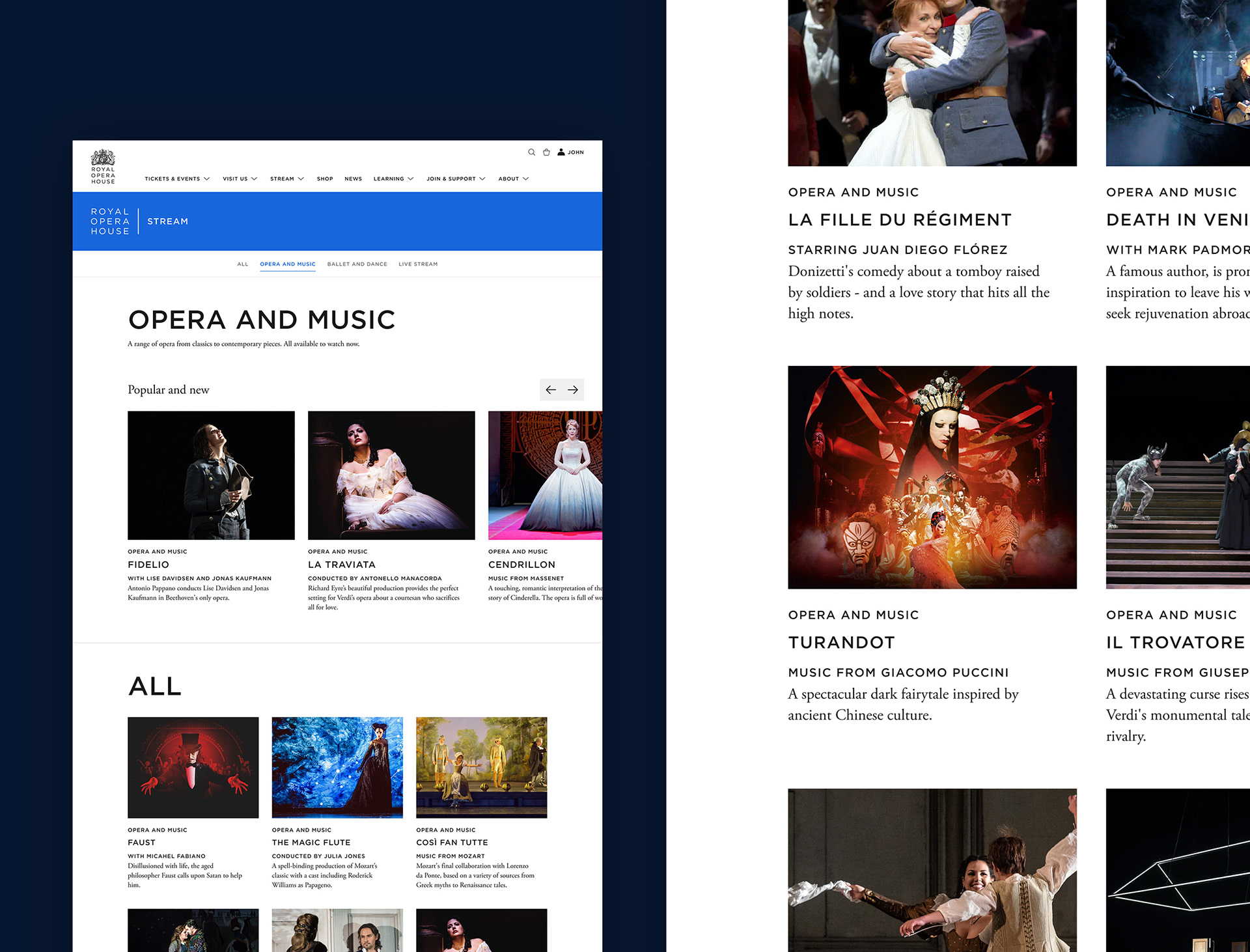This screenshot has height=952, width=1250.
Task: Expand the Tickets & Events menu
Action: [x=177, y=178]
